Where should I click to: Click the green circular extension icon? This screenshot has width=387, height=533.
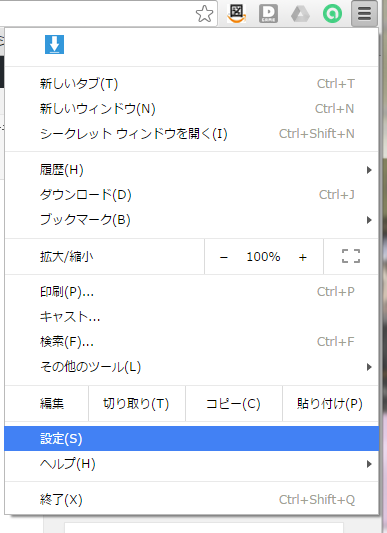tap(332, 14)
